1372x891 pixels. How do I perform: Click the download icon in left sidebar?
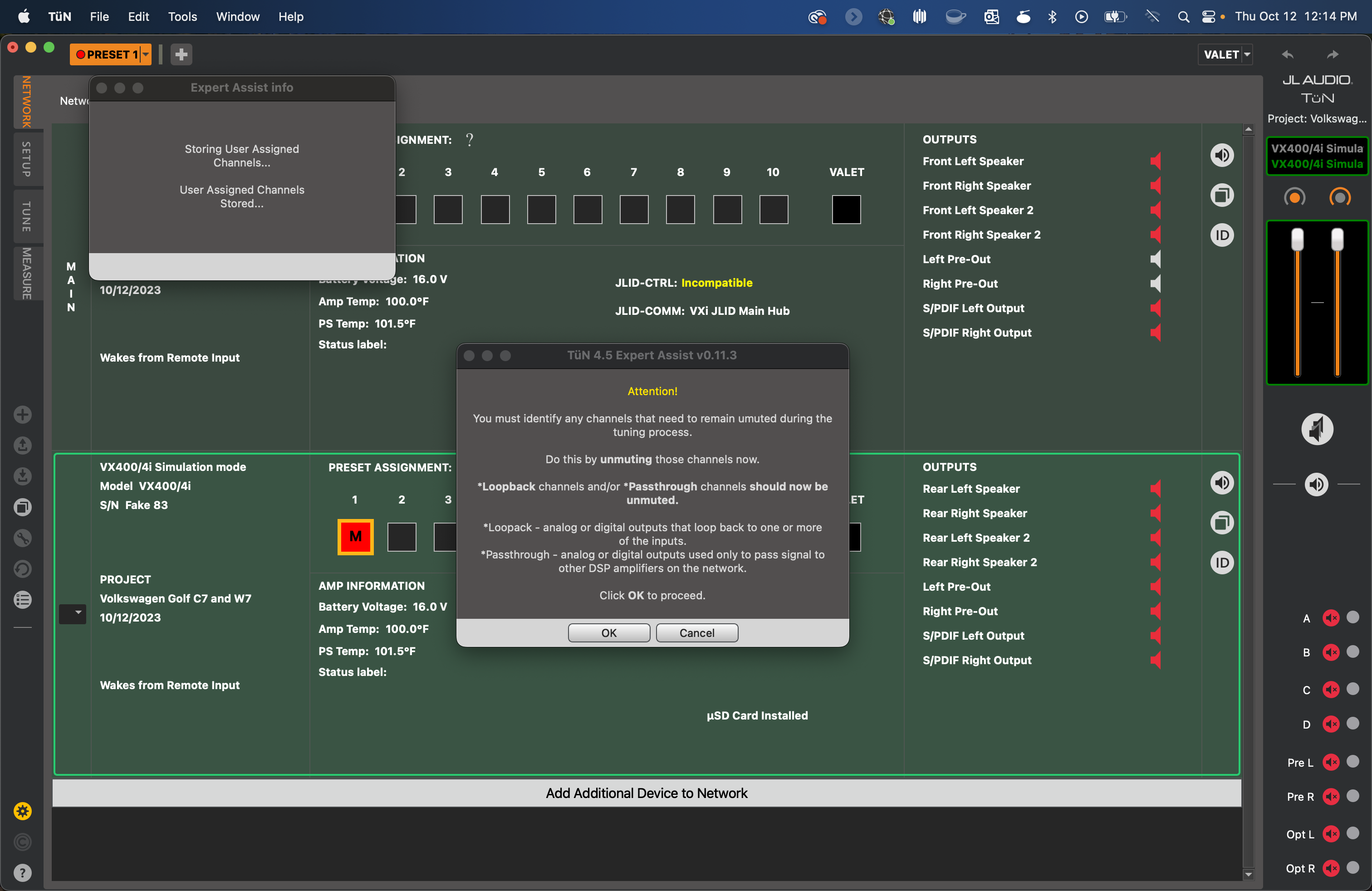tap(23, 476)
